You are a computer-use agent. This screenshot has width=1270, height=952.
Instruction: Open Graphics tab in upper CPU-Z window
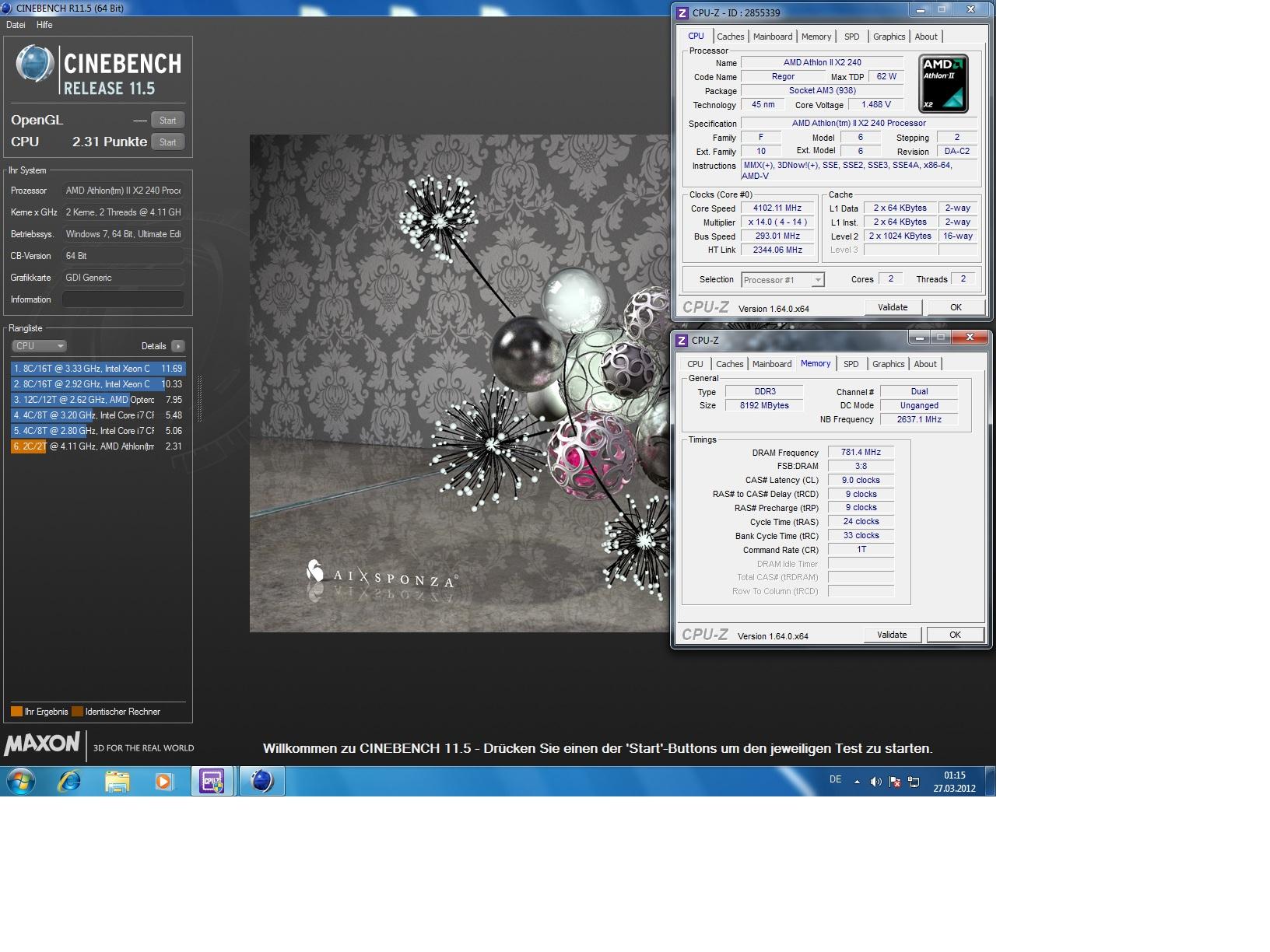[x=889, y=37]
